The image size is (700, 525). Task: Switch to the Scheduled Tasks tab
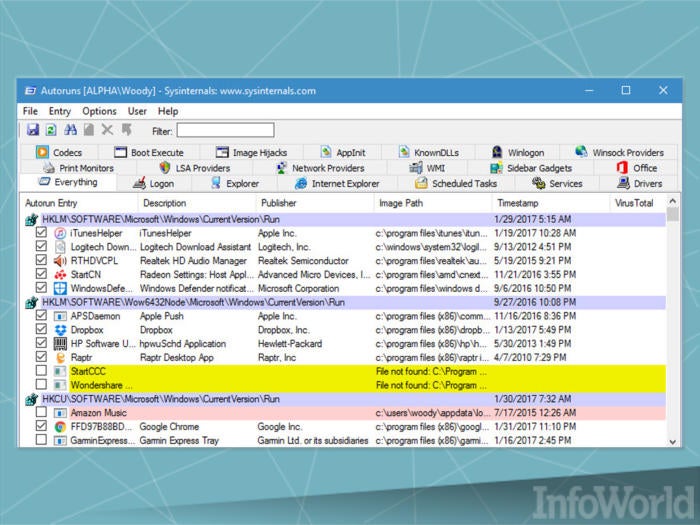456,183
